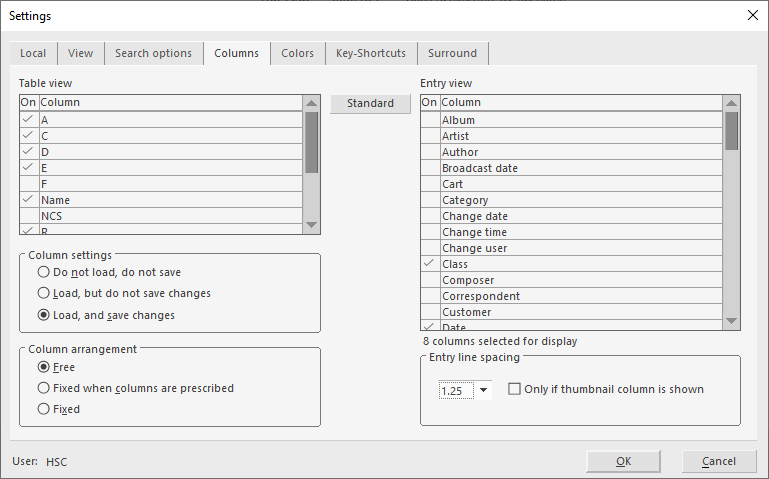Switch to the Search options tab
This screenshot has height=479, width=769.
click(x=153, y=54)
